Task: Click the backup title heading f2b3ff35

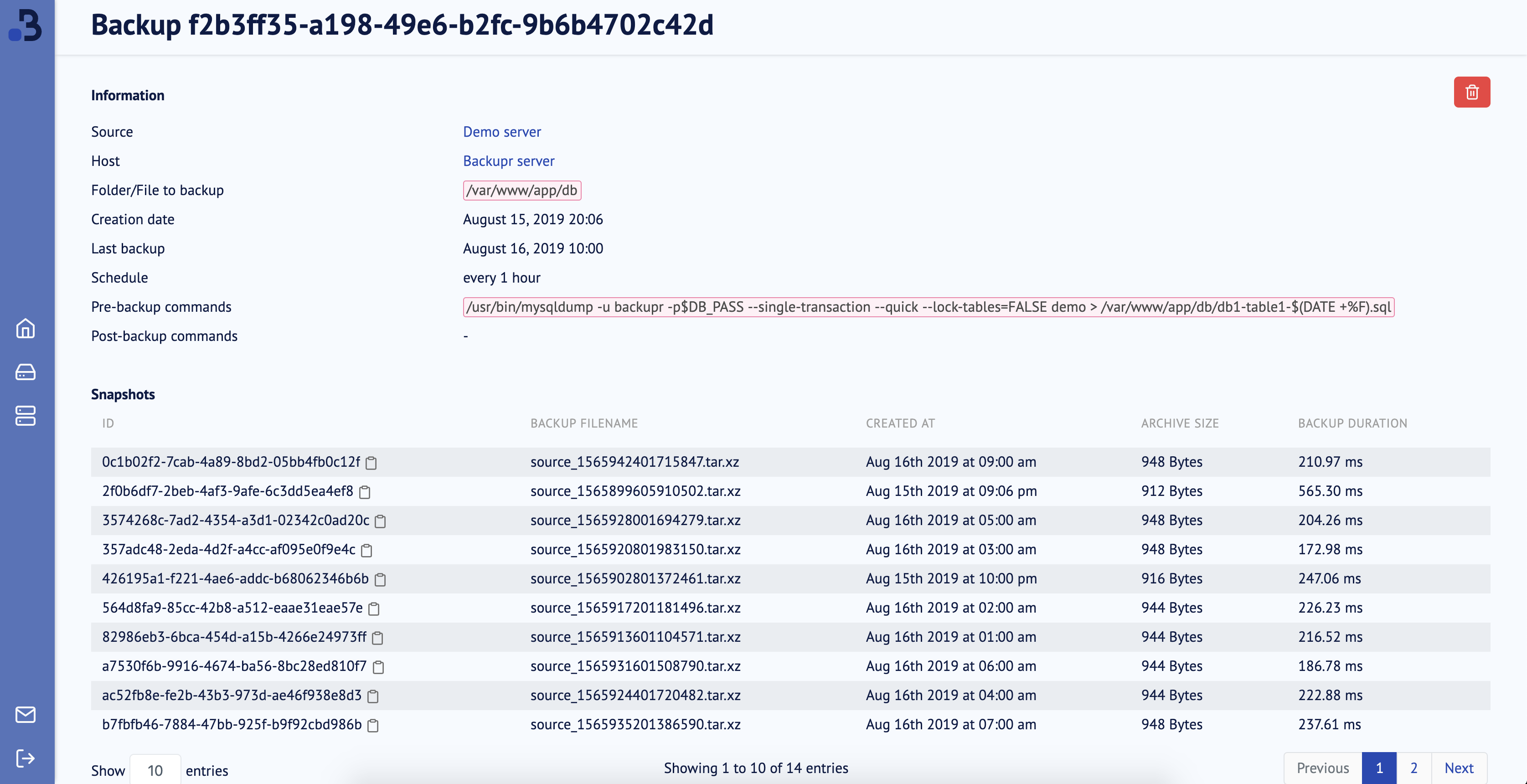Action: 402,25
